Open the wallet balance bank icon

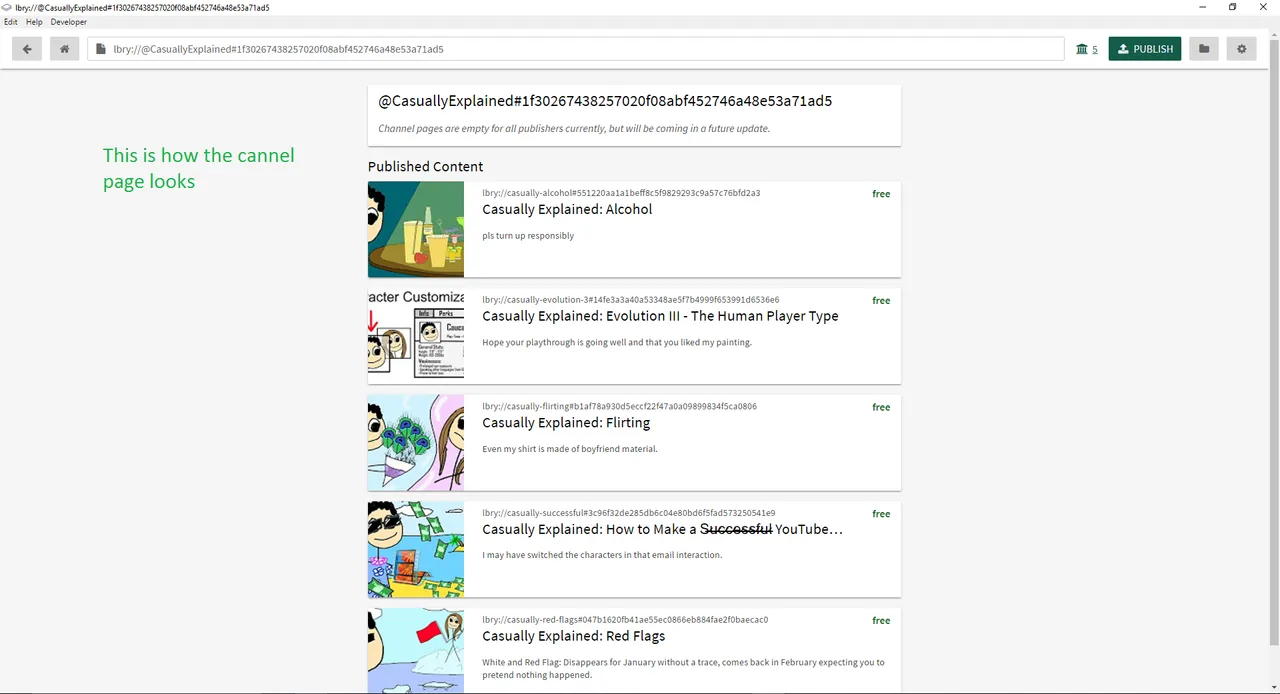[x=1082, y=49]
